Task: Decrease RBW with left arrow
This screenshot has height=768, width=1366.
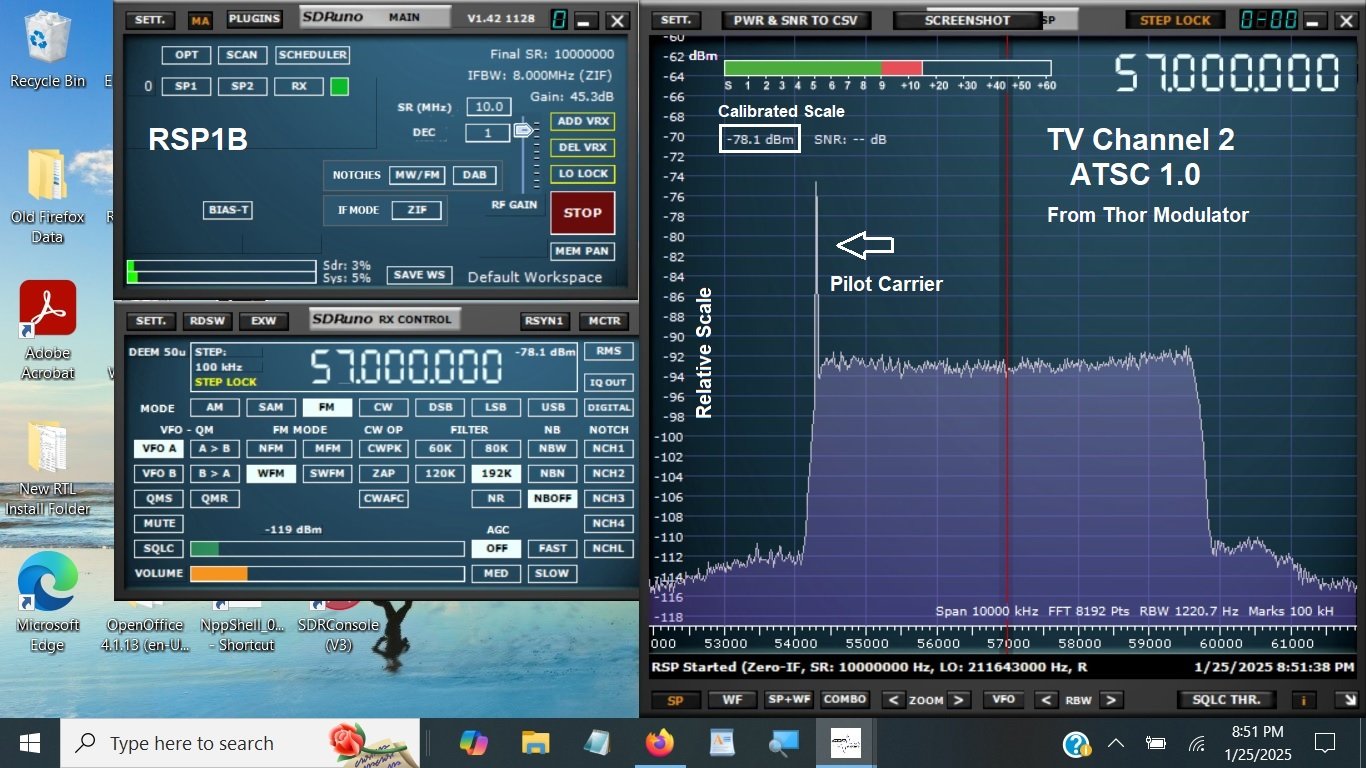Action: [1046, 700]
